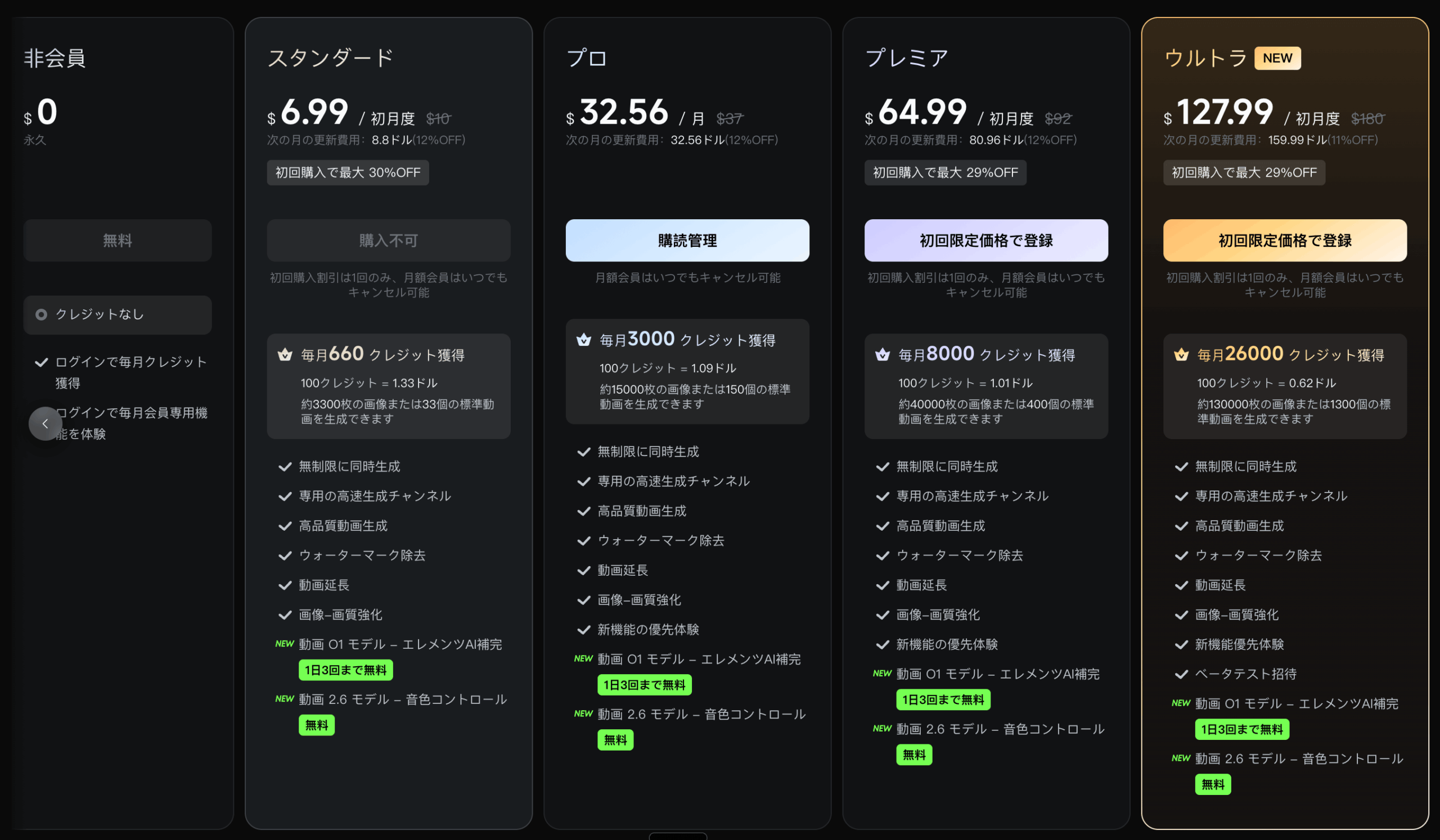This screenshot has height=840, width=1440.
Task: Click the disabled 購入不可 button
Action: pos(389,241)
